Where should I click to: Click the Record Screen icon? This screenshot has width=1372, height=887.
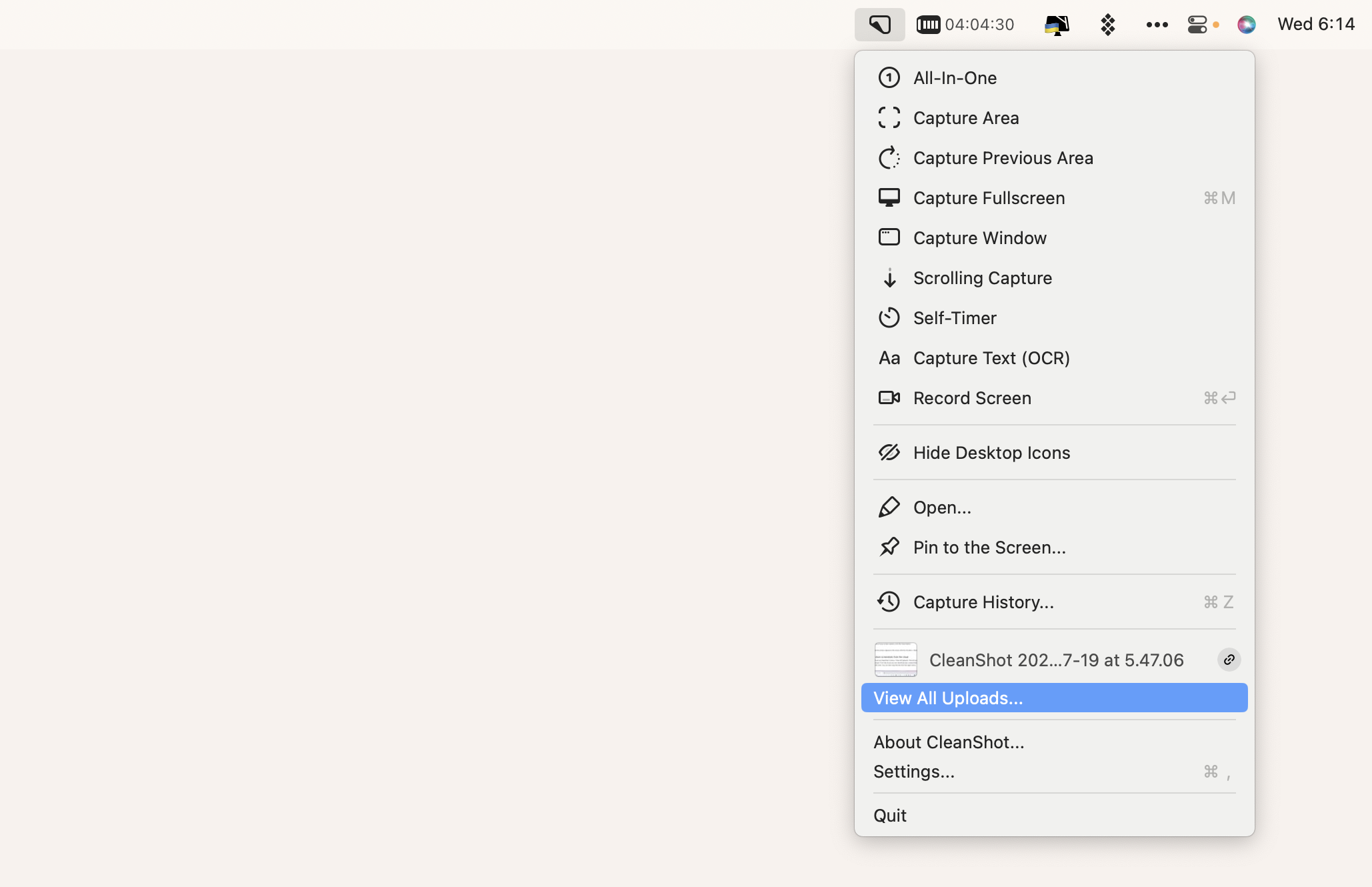click(x=888, y=397)
